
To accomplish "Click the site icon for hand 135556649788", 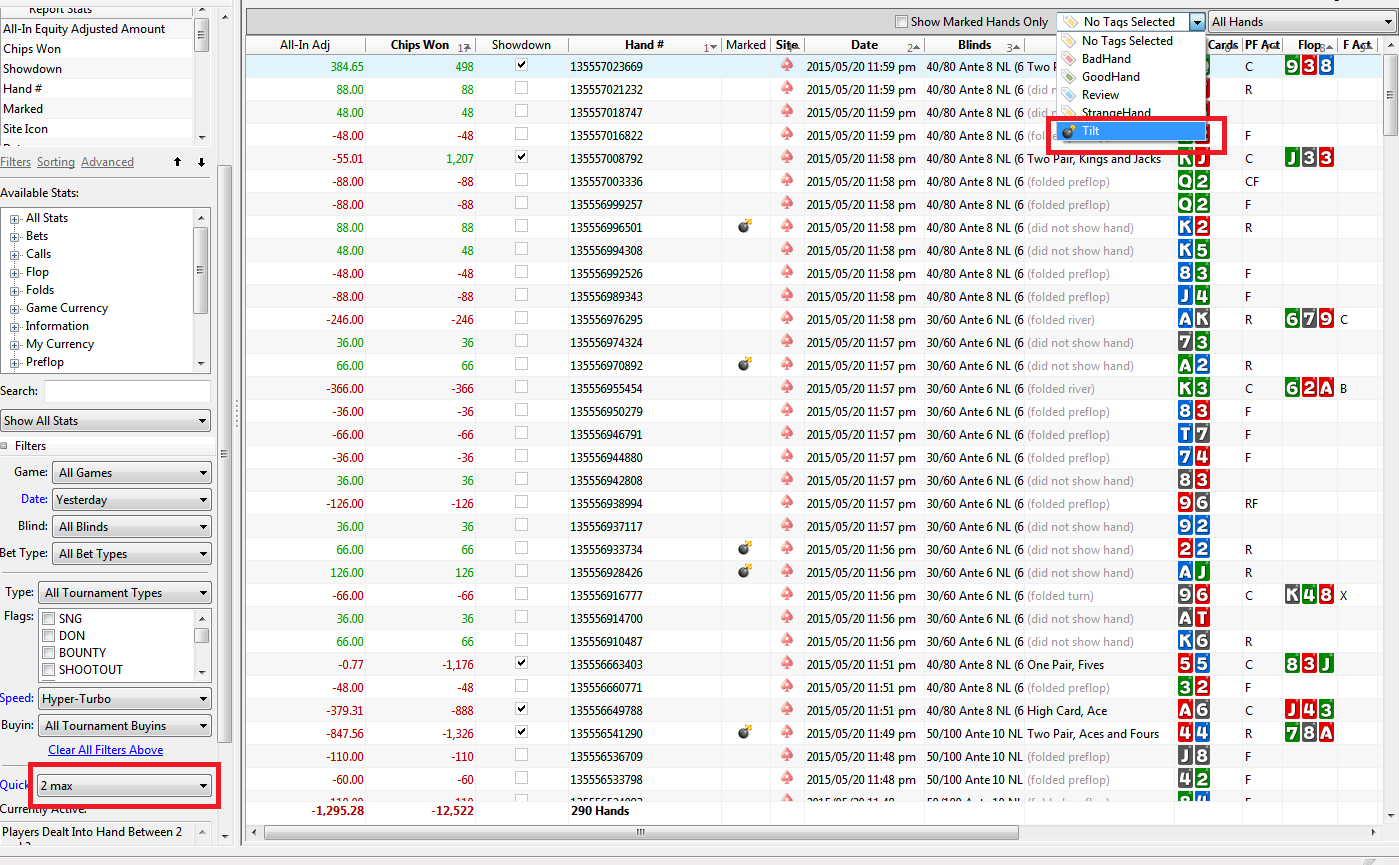I will pyautogui.click(x=787, y=710).
